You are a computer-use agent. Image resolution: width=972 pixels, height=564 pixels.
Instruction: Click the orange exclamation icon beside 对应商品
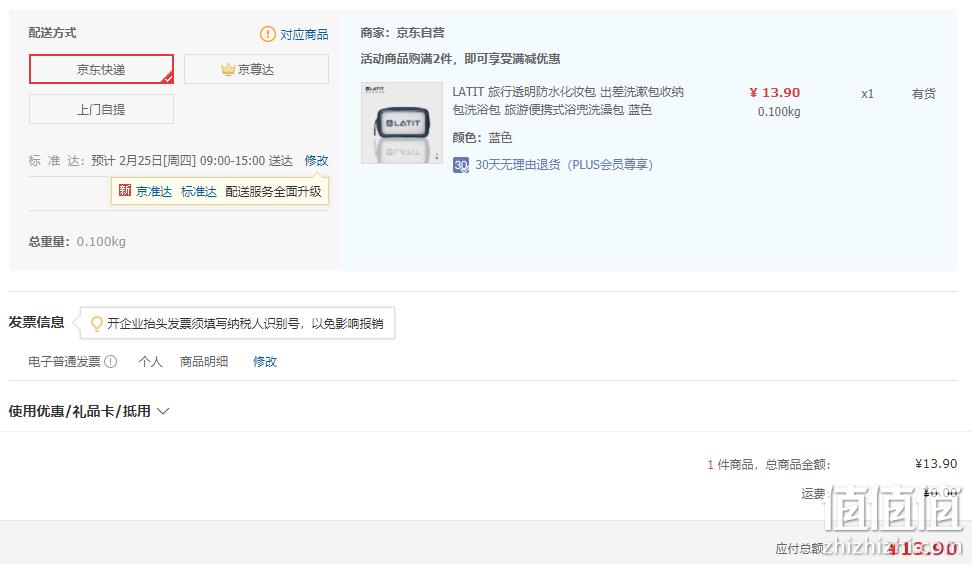[267, 34]
